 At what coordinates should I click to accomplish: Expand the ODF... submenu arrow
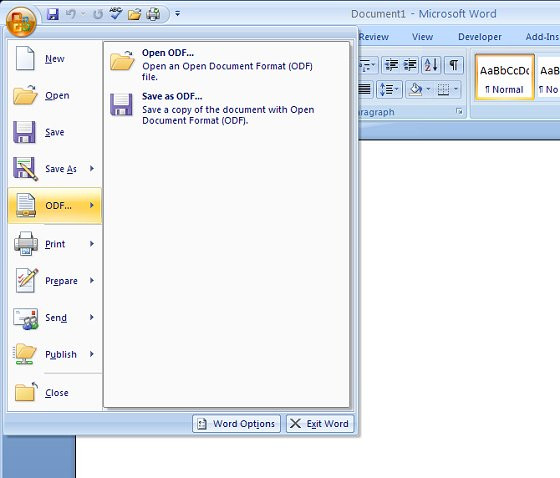click(x=92, y=205)
